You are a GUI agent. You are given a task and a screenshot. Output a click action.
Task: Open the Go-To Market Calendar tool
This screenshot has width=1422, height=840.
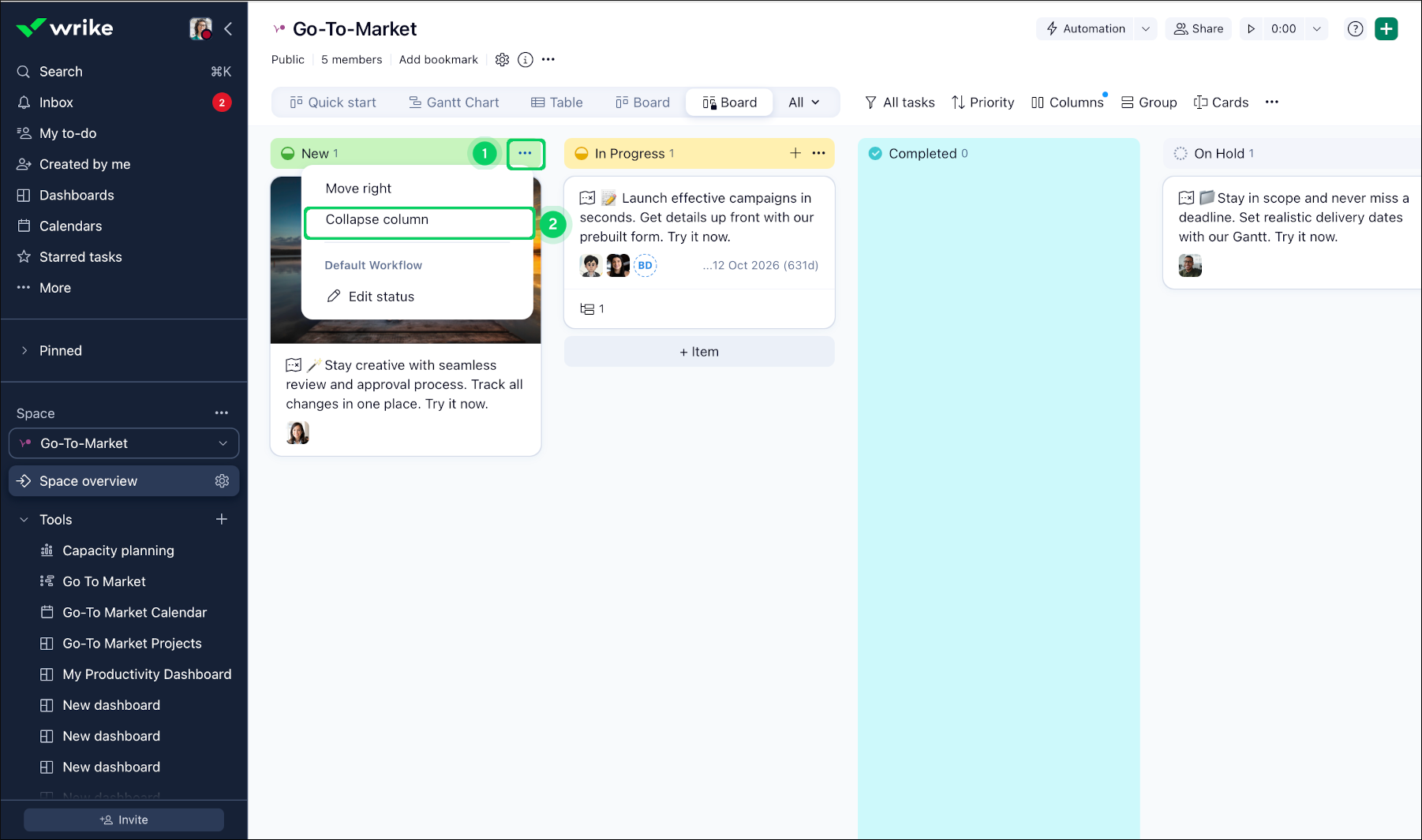(135, 612)
